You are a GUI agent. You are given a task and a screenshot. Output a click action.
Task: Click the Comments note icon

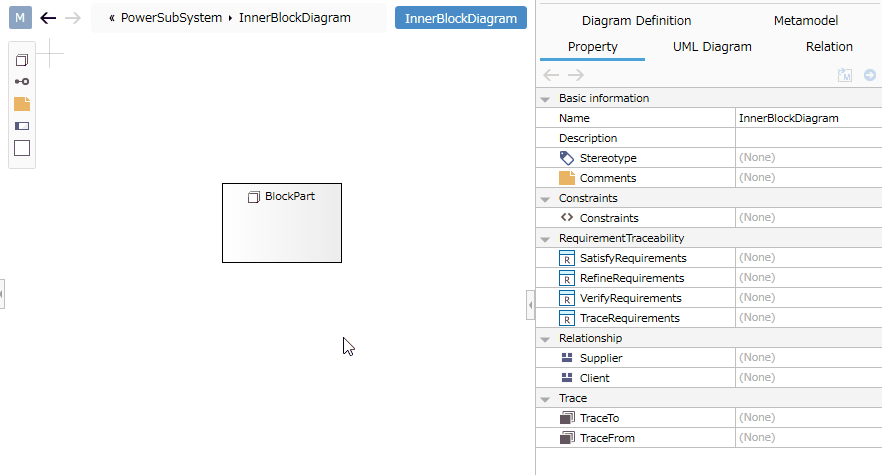point(567,178)
